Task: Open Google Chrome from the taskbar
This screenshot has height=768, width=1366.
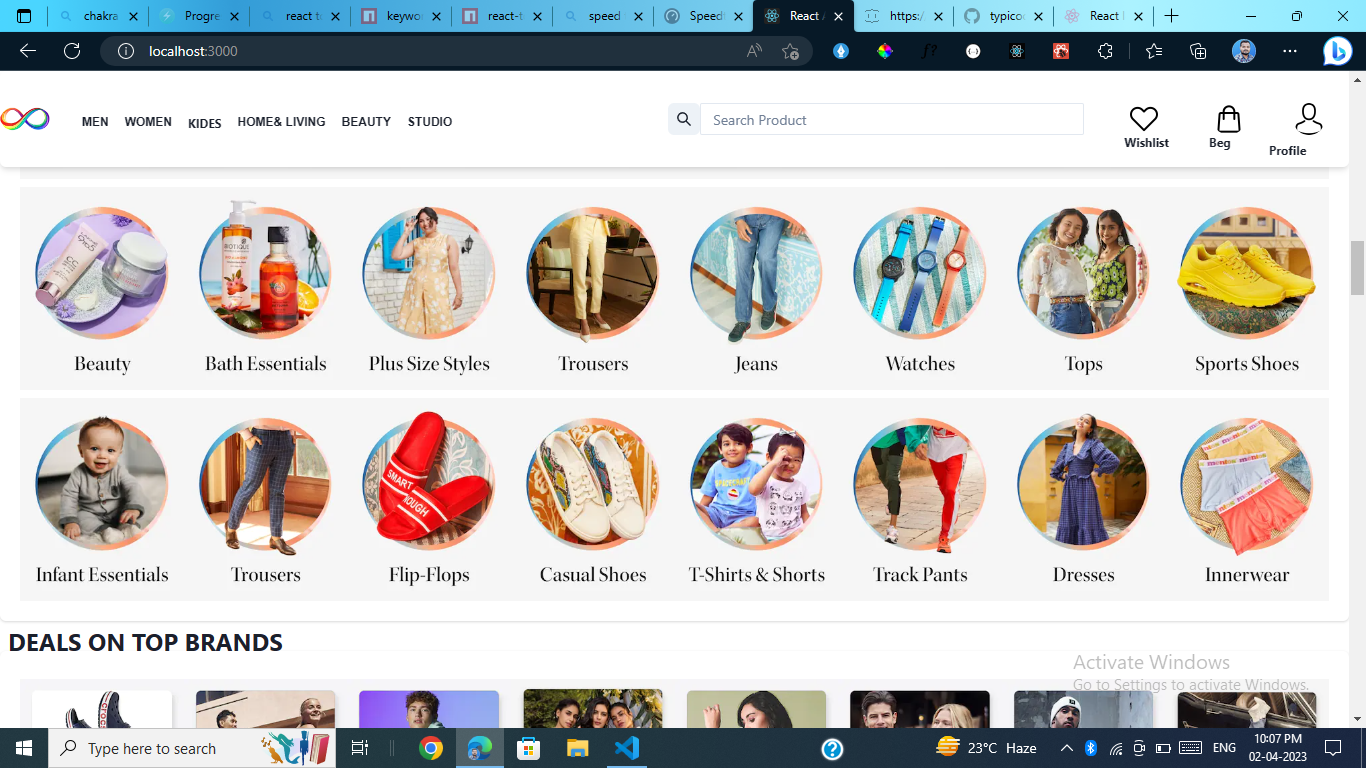Action: [431, 748]
